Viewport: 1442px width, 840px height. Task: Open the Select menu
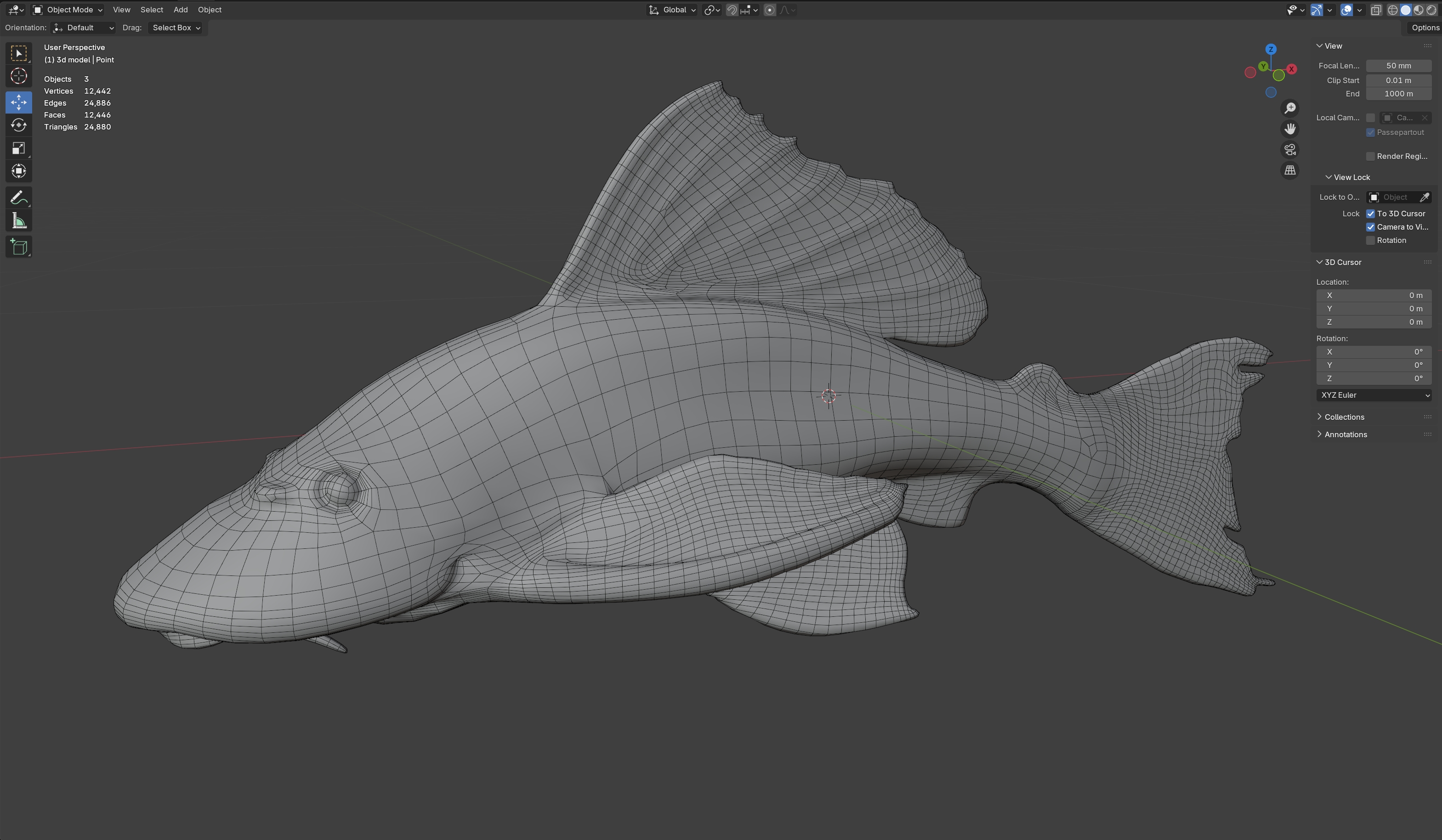pyautogui.click(x=152, y=10)
